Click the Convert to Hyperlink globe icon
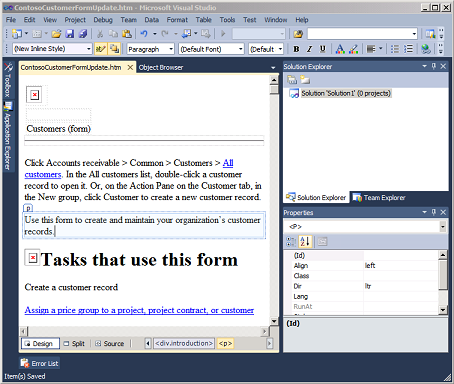The height and width of the screenshot is (384, 454). tap(426, 49)
